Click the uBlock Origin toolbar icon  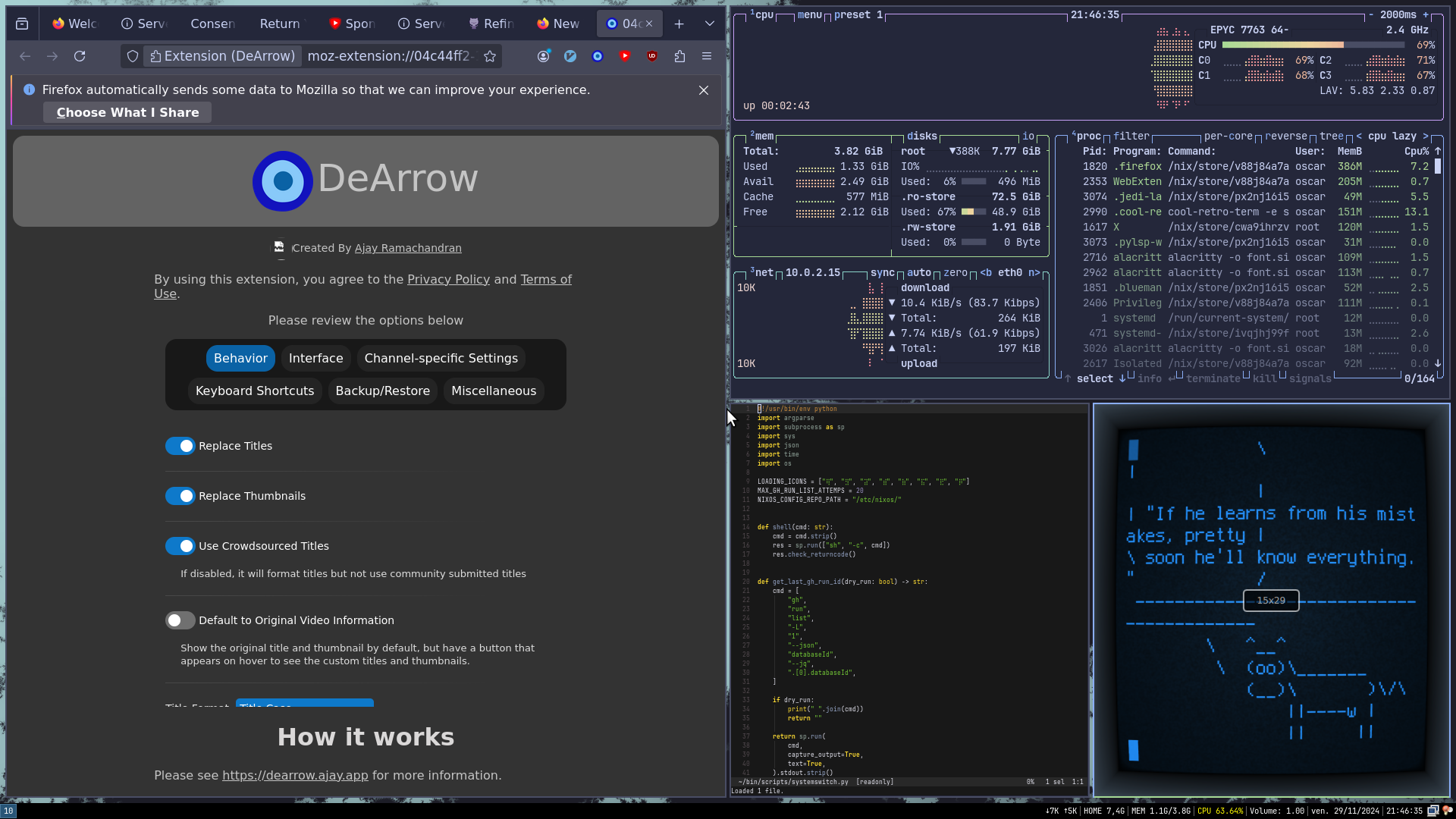click(652, 56)
